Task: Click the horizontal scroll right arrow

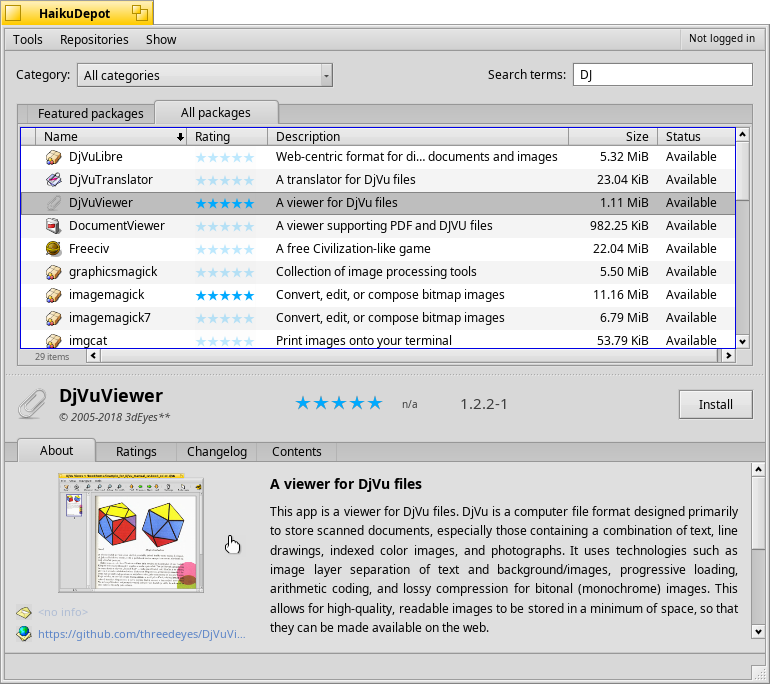Action: (728, 356)
